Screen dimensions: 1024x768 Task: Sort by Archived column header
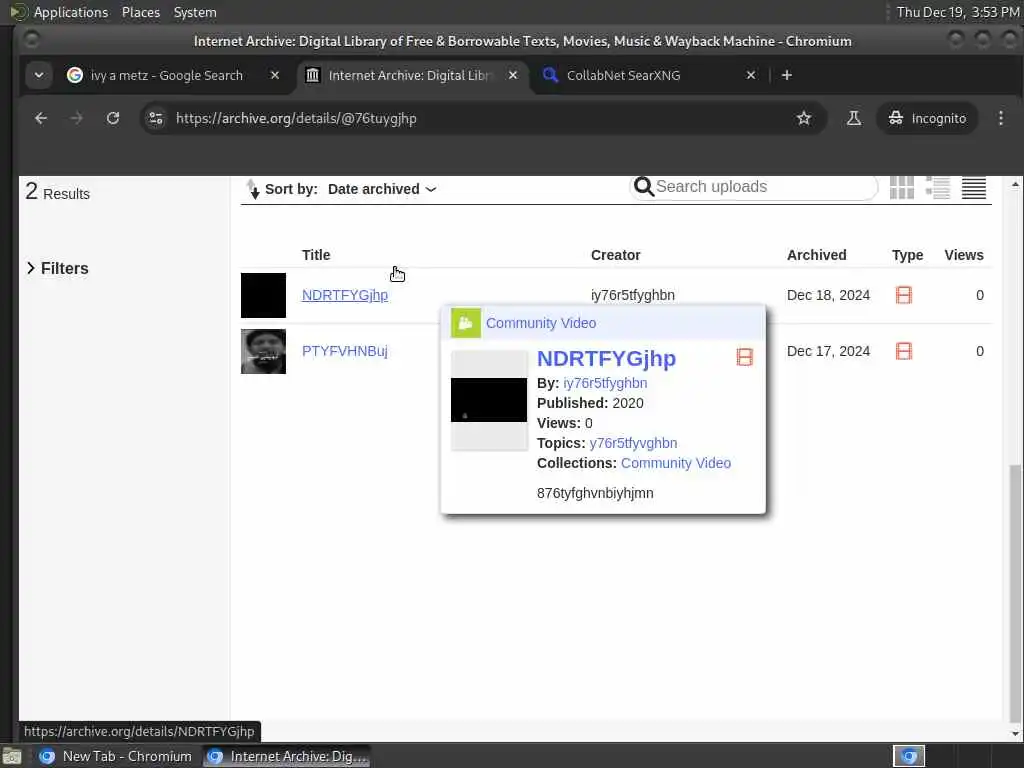pyautogui.click(x=816, y=255)
